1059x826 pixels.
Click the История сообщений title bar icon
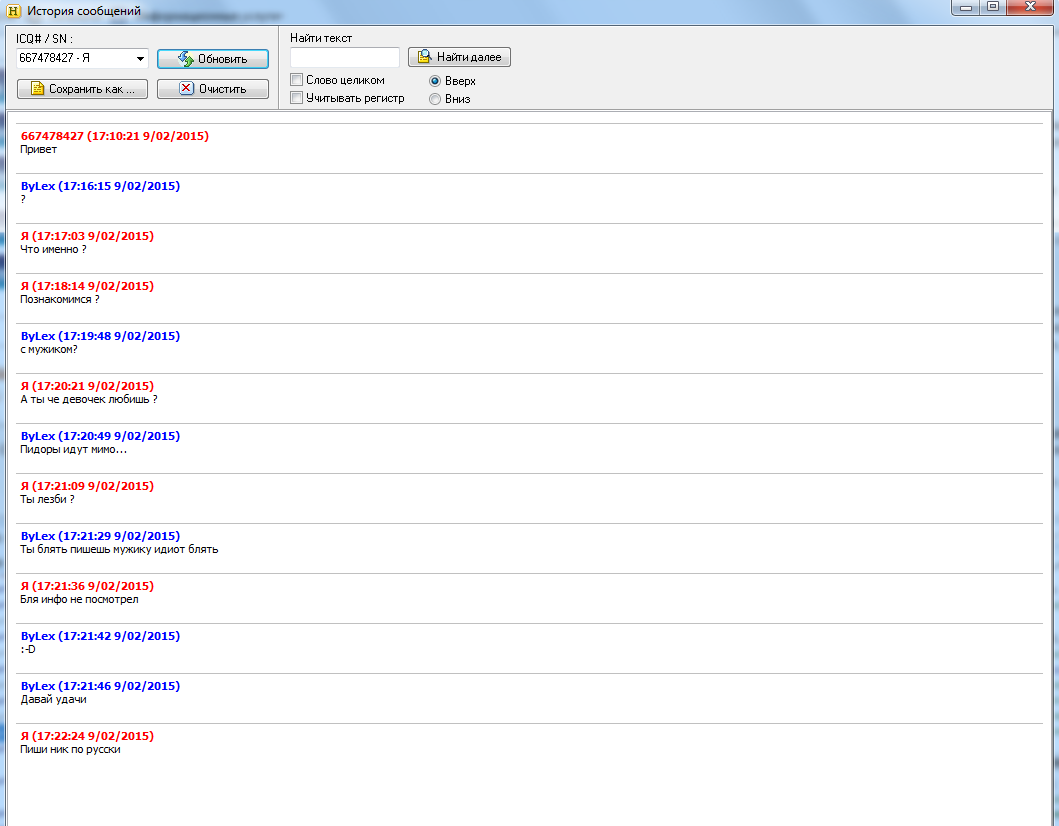[x=13, y=10]
